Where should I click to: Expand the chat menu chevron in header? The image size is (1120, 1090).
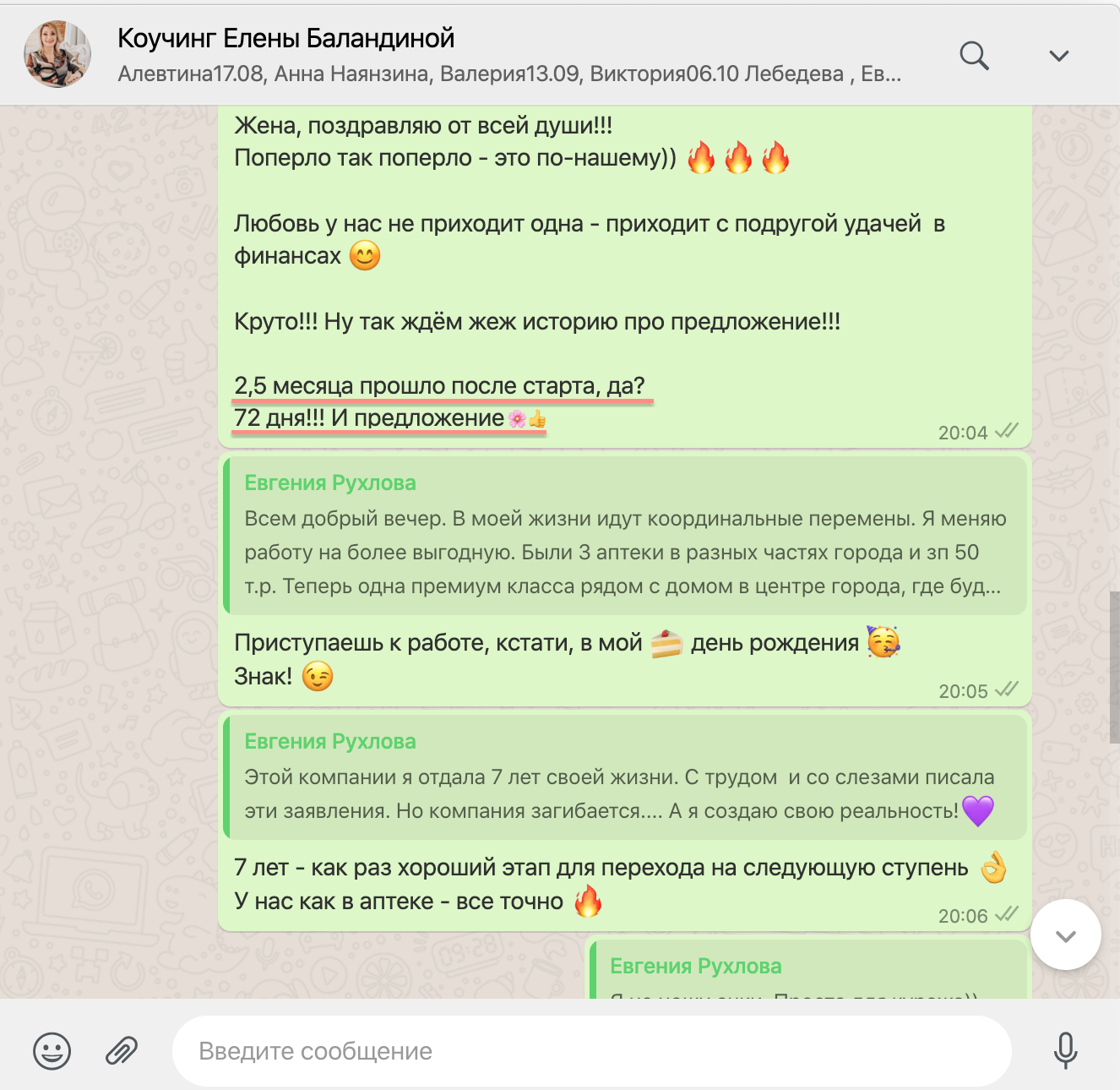tap(1058, 56)
